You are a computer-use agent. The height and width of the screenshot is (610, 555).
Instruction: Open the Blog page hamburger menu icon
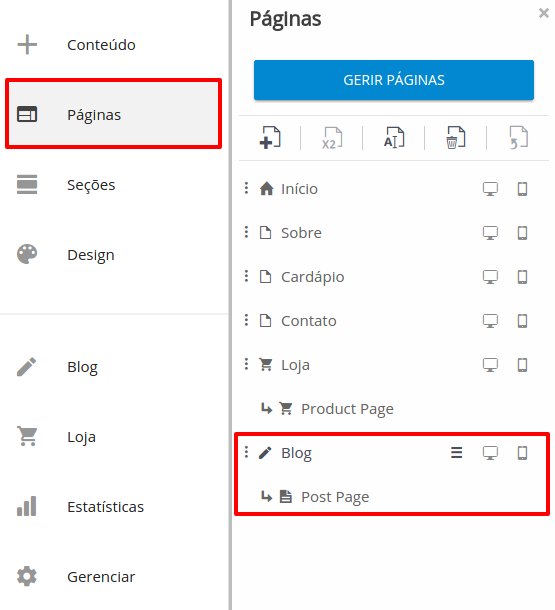(457, 453)
